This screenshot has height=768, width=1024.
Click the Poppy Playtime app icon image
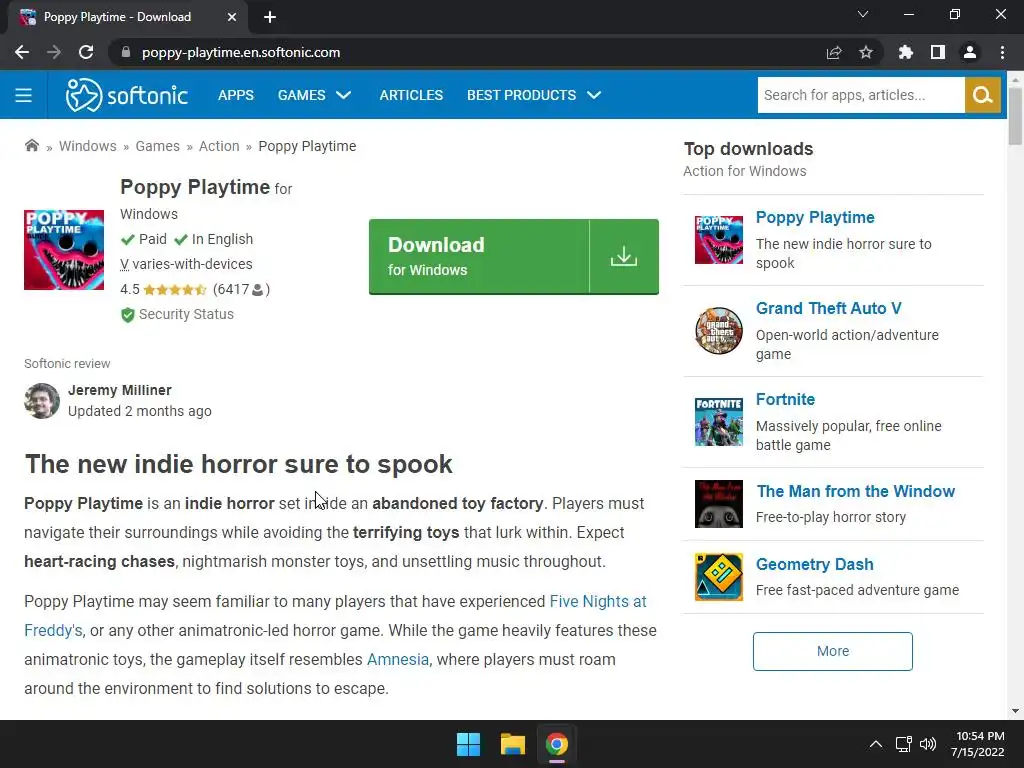point(64,249)
